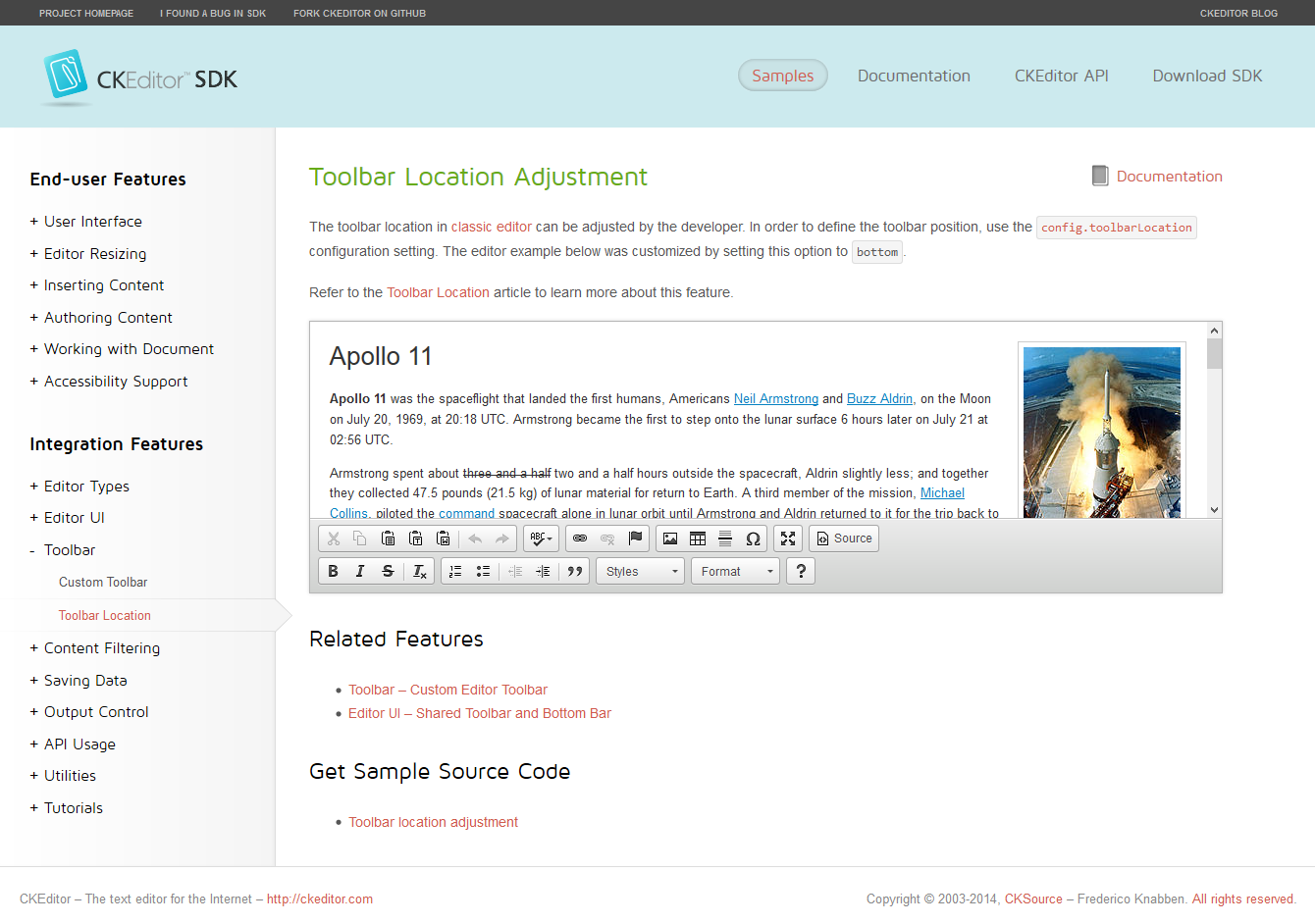
Task: Expand the Content Filtering sidebar section
Action: (x=102, y=647)
